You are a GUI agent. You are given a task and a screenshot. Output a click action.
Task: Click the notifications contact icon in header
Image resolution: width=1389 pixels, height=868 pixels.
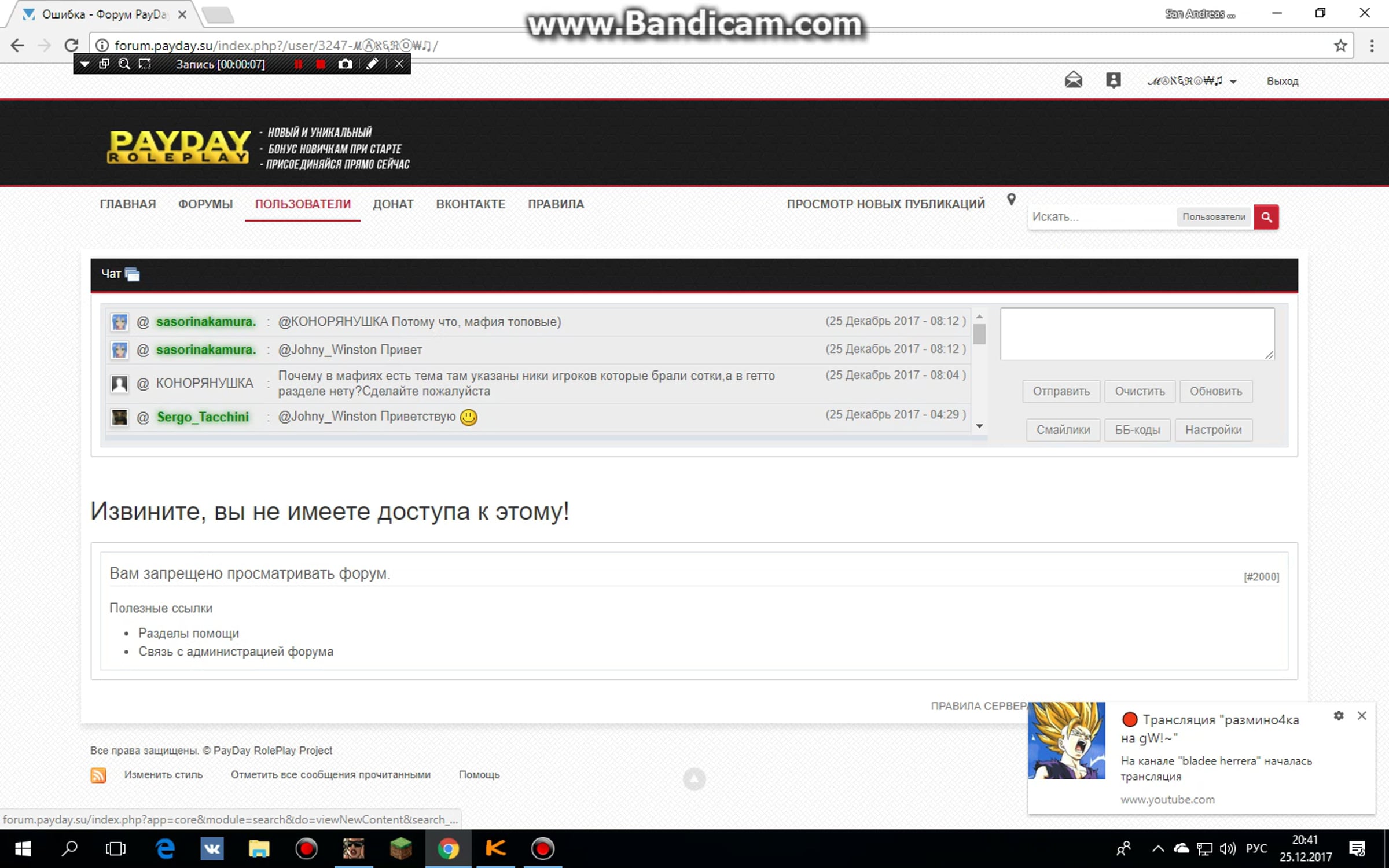point(1113,80)
